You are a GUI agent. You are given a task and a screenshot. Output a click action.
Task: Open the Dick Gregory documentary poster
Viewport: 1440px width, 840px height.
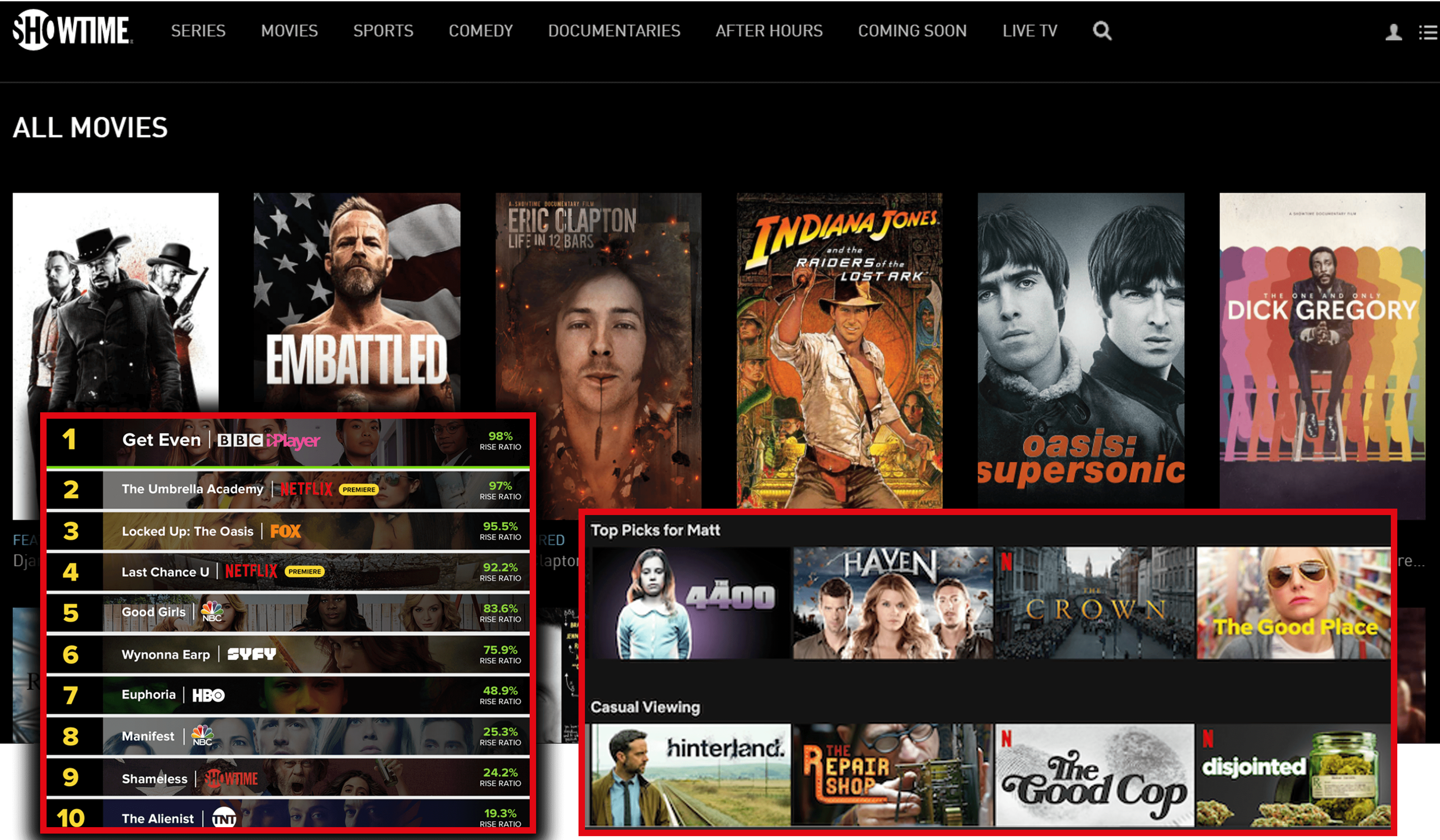[1322, 350]
